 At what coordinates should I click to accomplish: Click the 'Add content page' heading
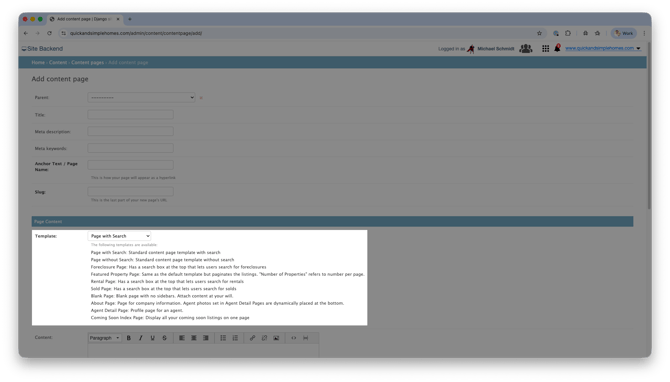click(60, 79)
